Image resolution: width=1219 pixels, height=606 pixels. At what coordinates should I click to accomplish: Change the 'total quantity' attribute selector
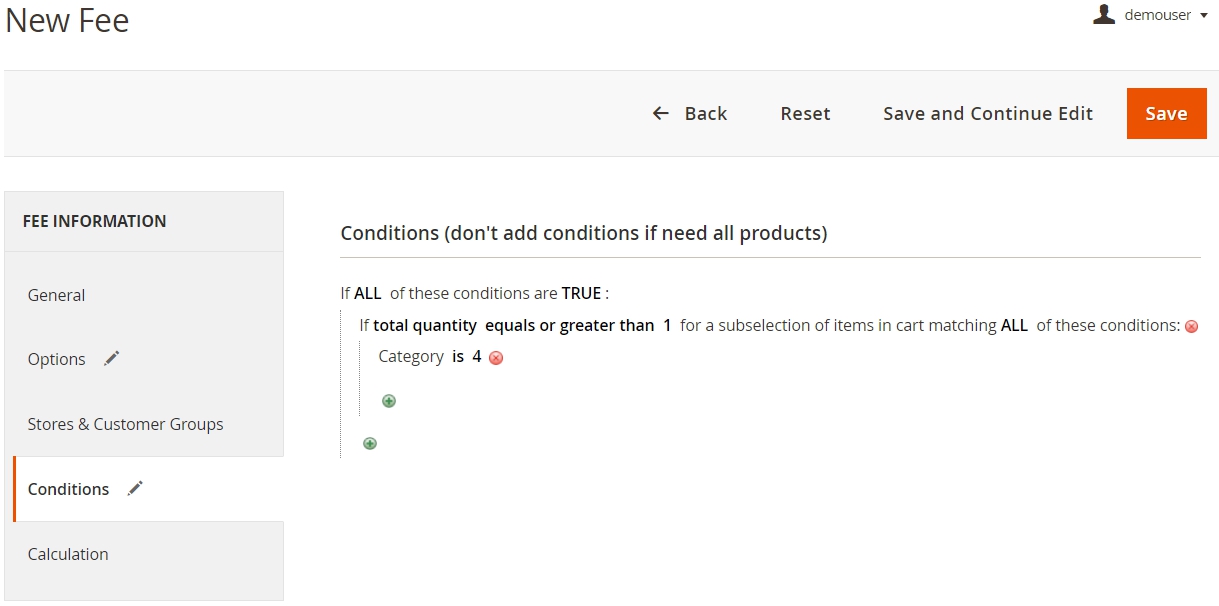[x=425, y=325]
